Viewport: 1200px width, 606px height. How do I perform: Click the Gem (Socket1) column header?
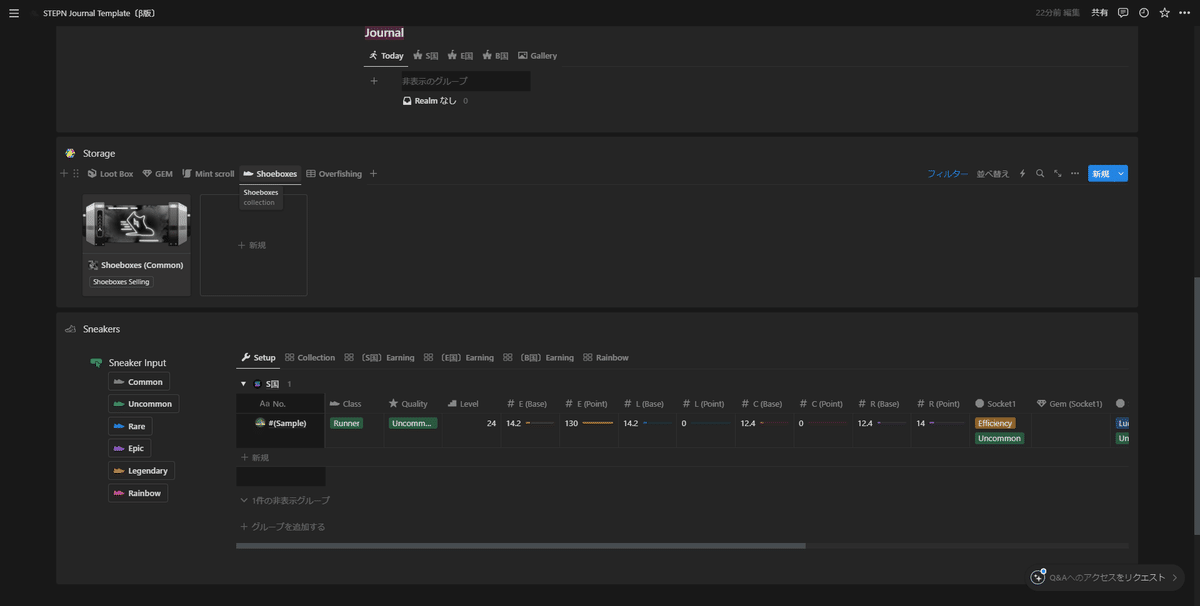(x=1070, y=404)
